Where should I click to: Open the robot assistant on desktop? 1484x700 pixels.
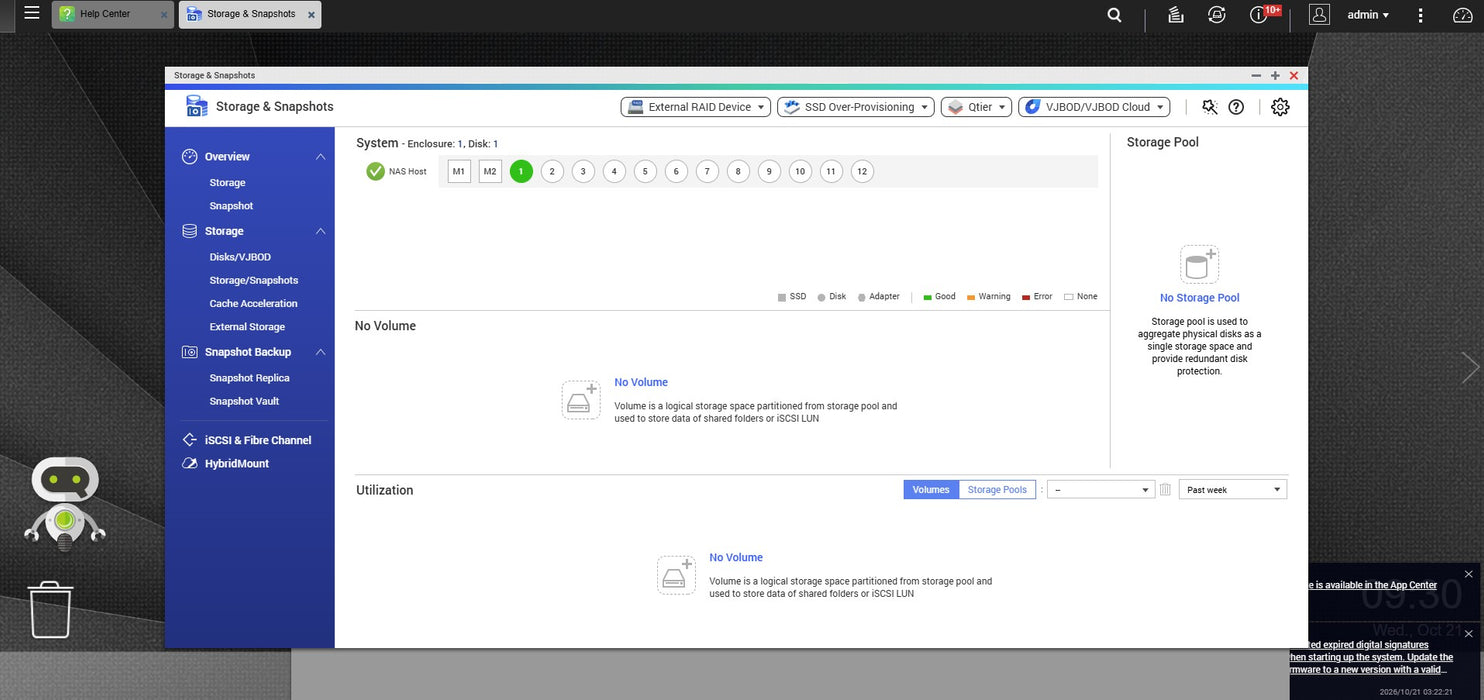(65, 503)
